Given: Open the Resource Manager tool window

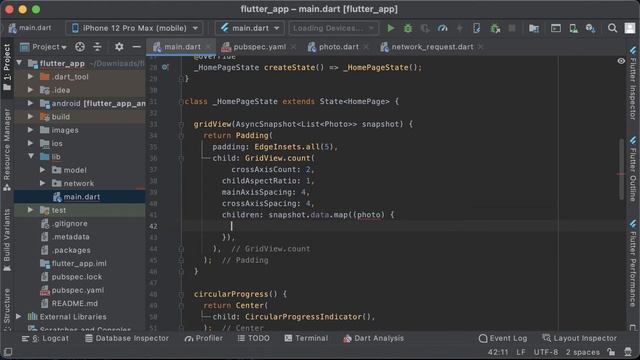Looking at the screenshot, I should pos(7,150).
